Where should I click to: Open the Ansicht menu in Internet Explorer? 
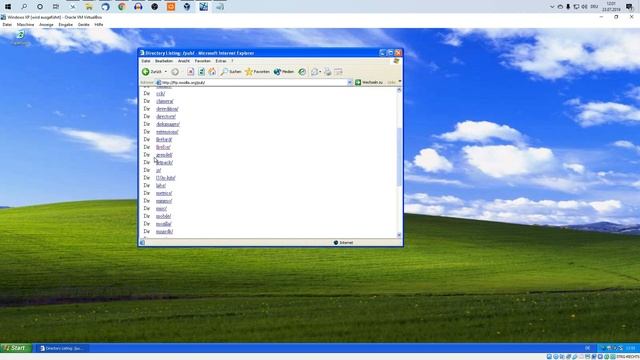click(184, 61)
